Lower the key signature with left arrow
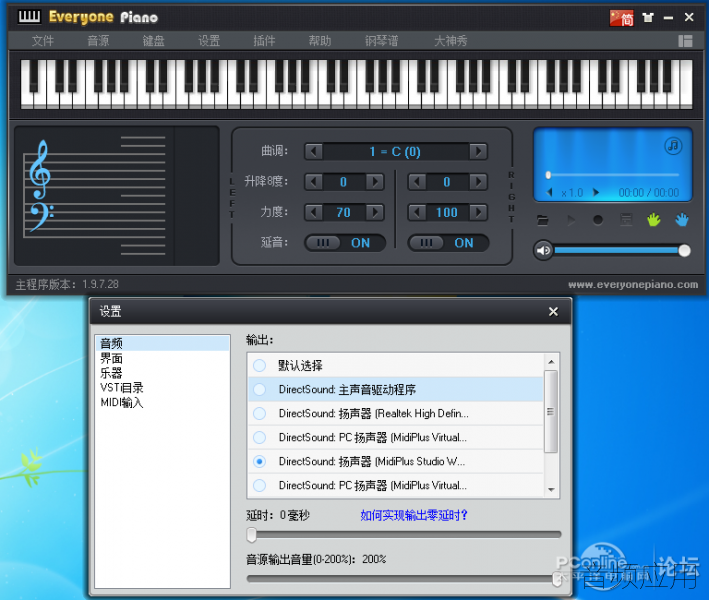Screen dimensions: 709x600 tap(313, 151)
